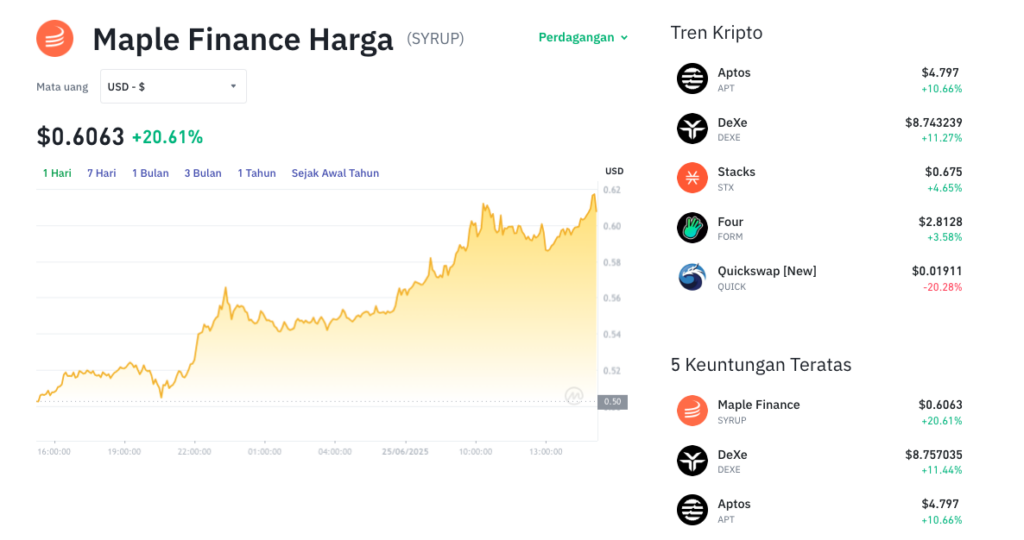Image resolution: width=1024 pixels, height=540 pixels.
Task: Click the Maple Finance SYRUP logo in header
Action: pos(55,39)
